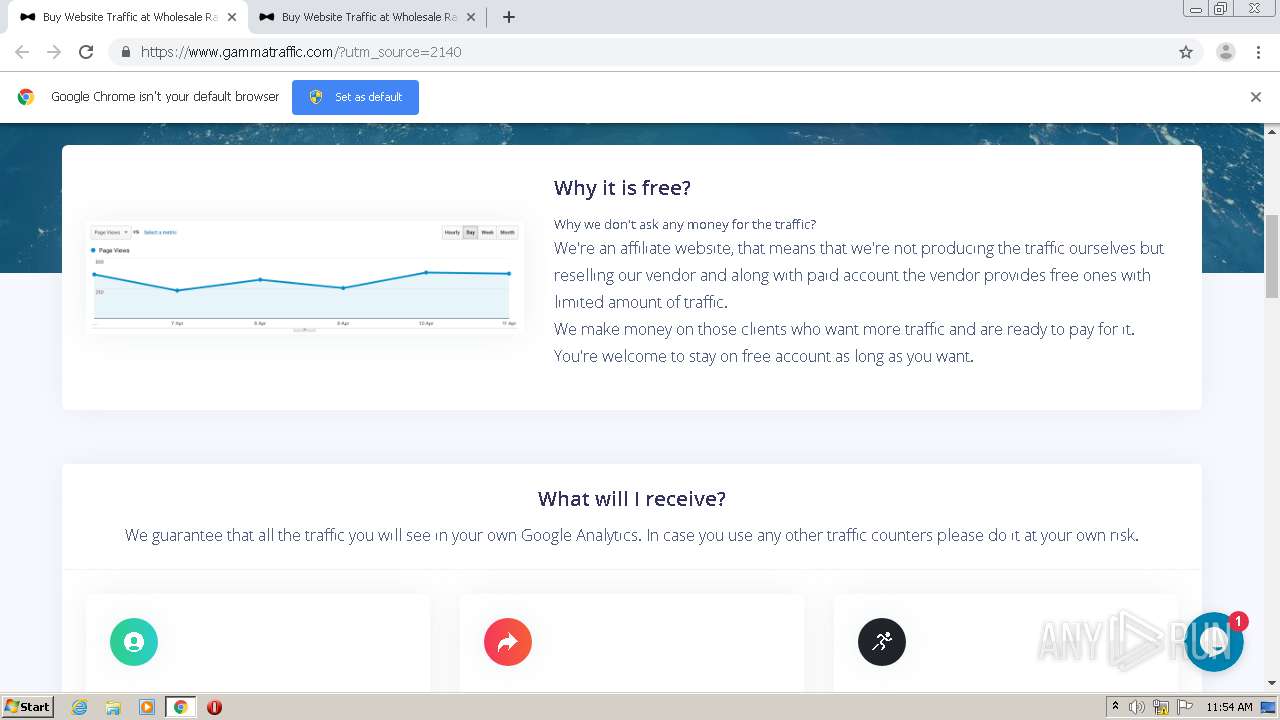Click the Chrome logo in infobar
This screenshot has height=720, width=1280.
click(x=26, y=97)
